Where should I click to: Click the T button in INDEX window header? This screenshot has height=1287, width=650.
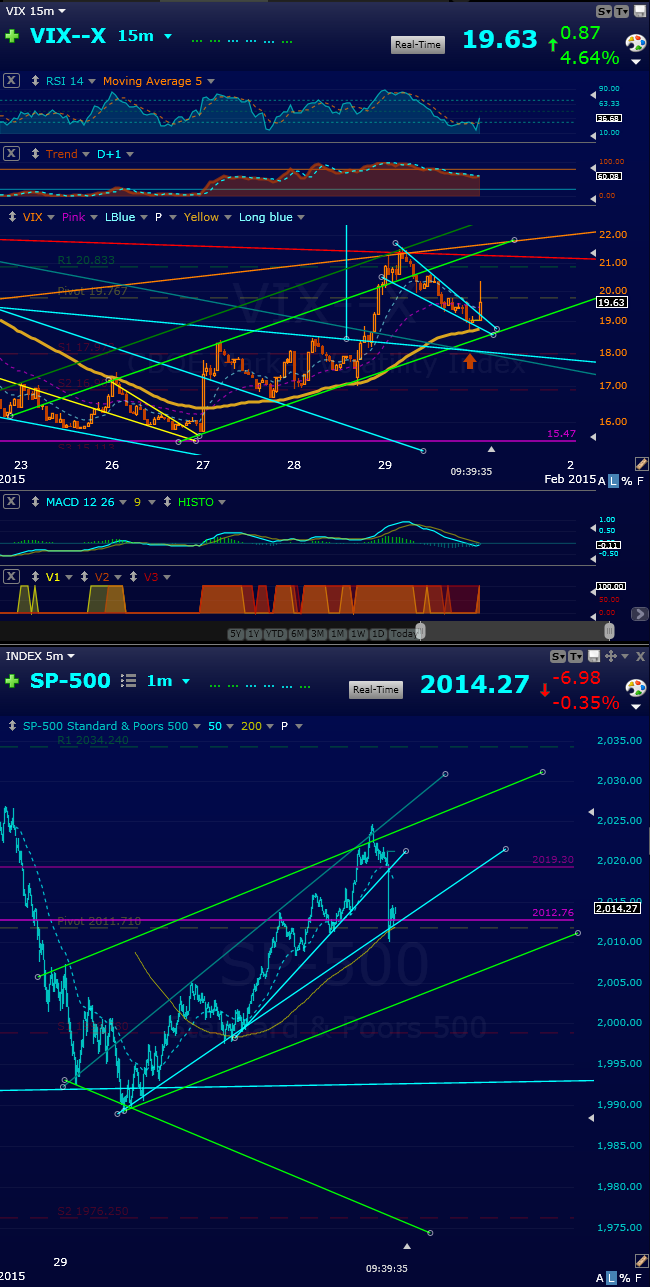577,656
